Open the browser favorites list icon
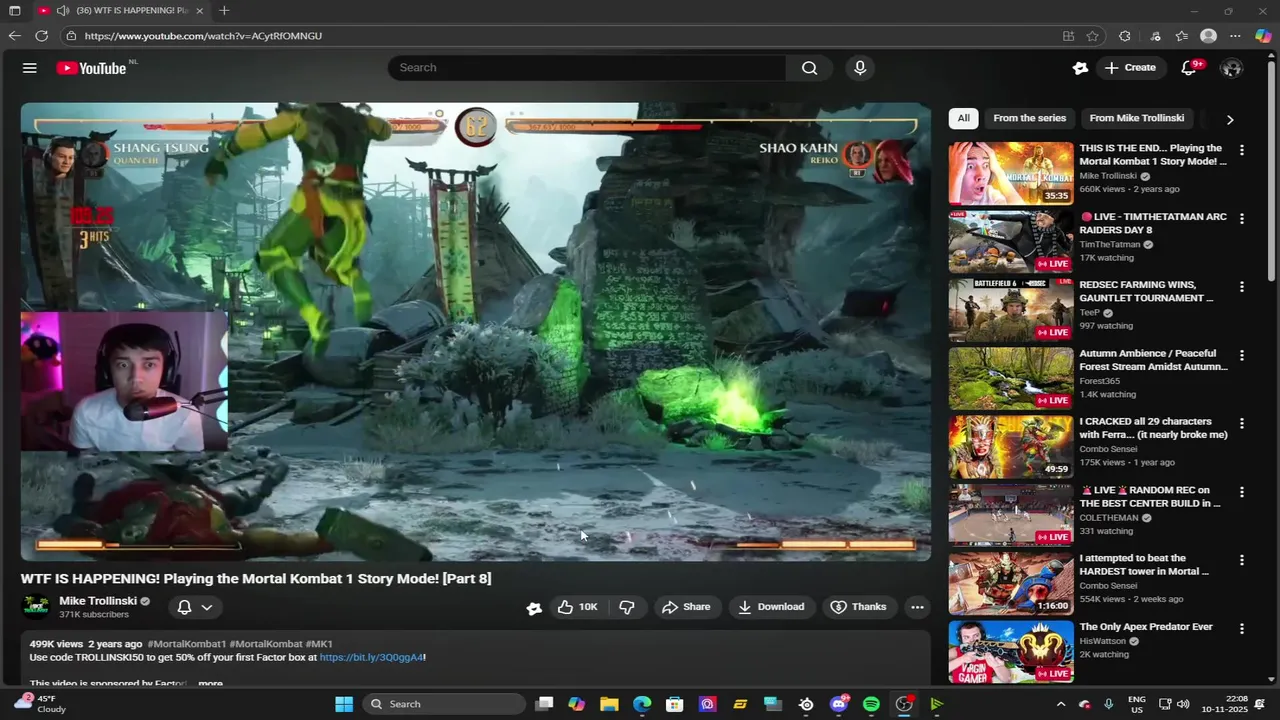The height and width of the screenshot is (720, 1280). click(x=1182, y=36)
